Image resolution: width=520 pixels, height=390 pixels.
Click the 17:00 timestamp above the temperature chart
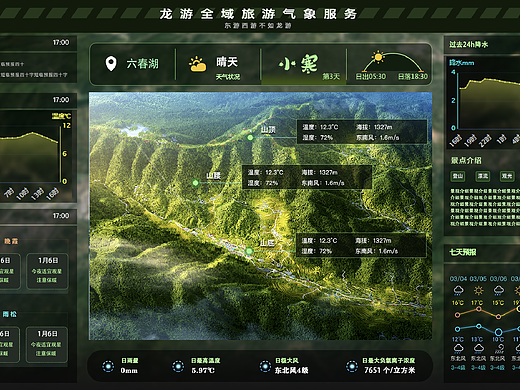(x=61, y=100)
